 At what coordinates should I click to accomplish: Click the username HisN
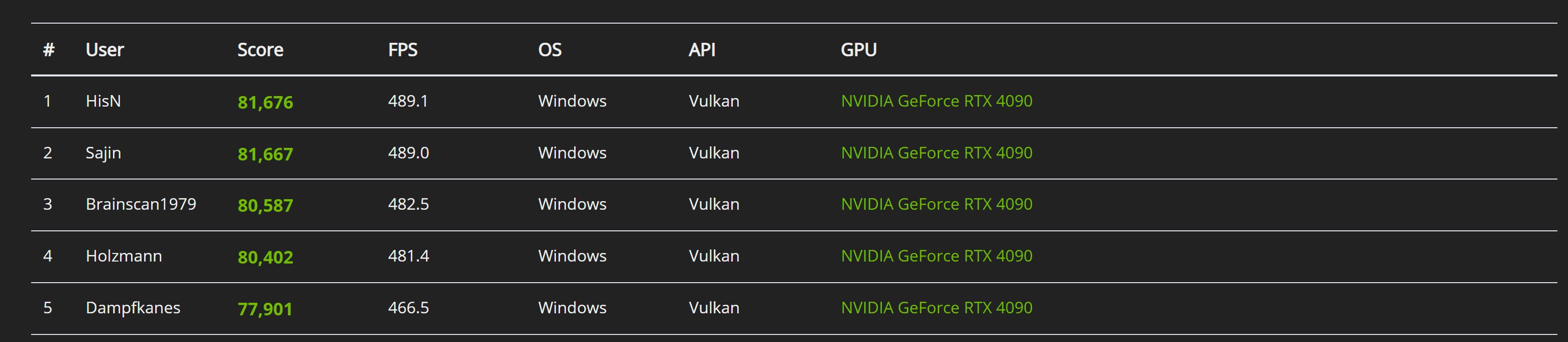(103, 101)
